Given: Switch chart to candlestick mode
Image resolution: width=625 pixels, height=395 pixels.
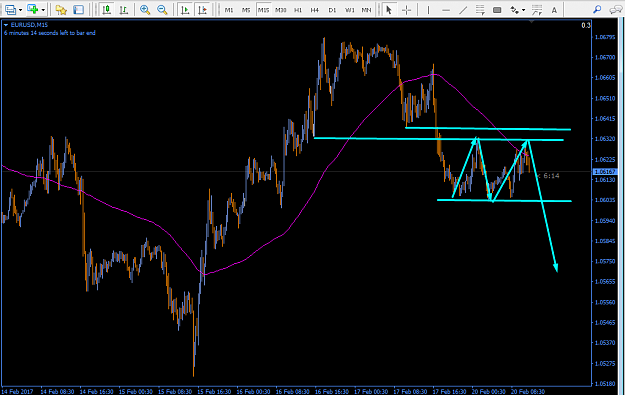Looking at the screenshot, I should 106,10.
